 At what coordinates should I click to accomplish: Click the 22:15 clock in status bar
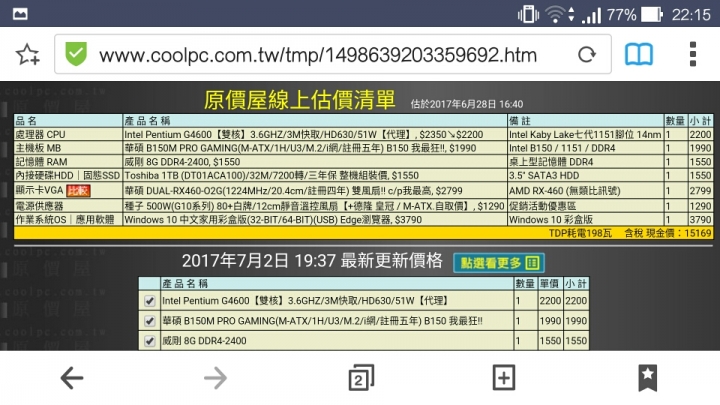(691, 15)
